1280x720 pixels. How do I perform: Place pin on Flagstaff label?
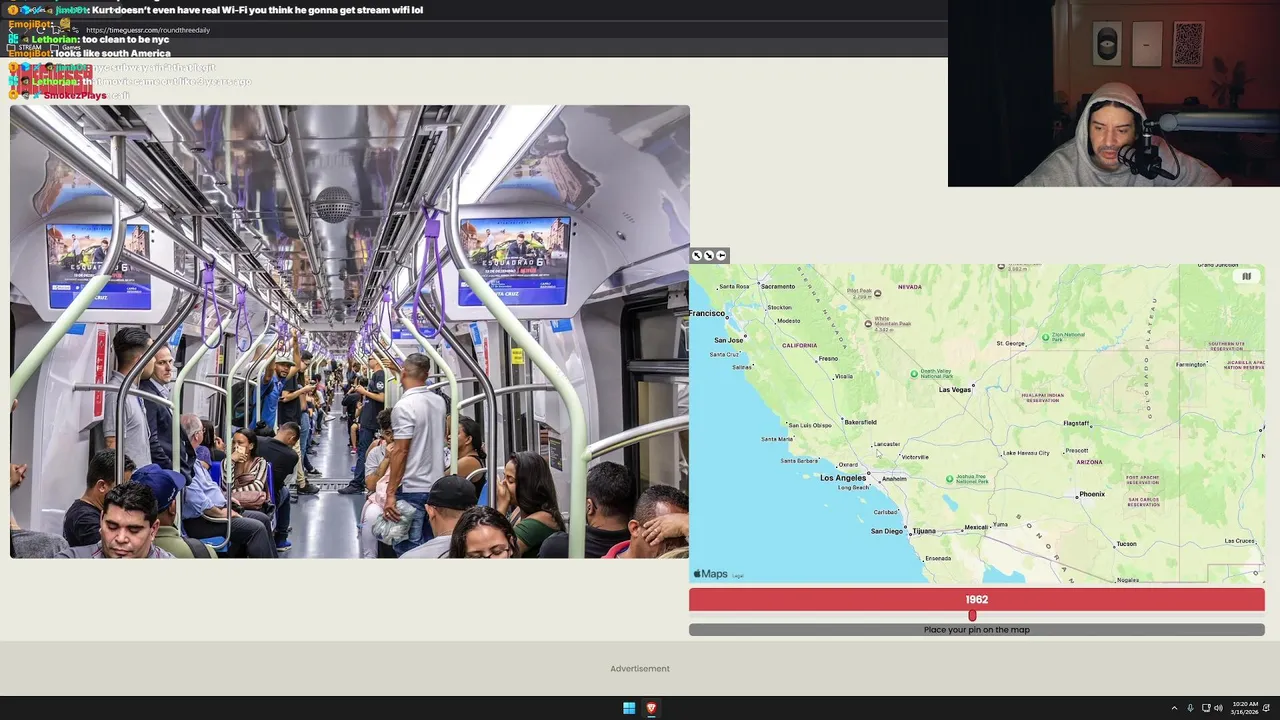(x=1076, y=423)
